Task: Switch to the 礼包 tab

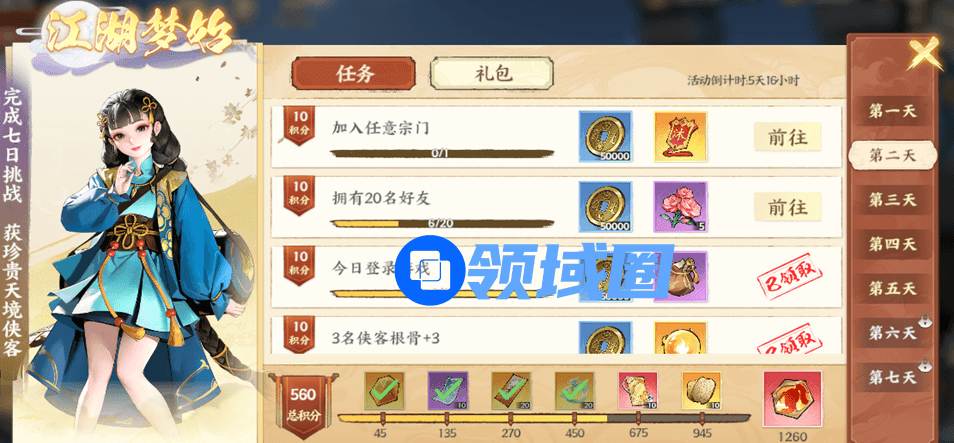Action: pyautogui.click(x=492, y=74)
